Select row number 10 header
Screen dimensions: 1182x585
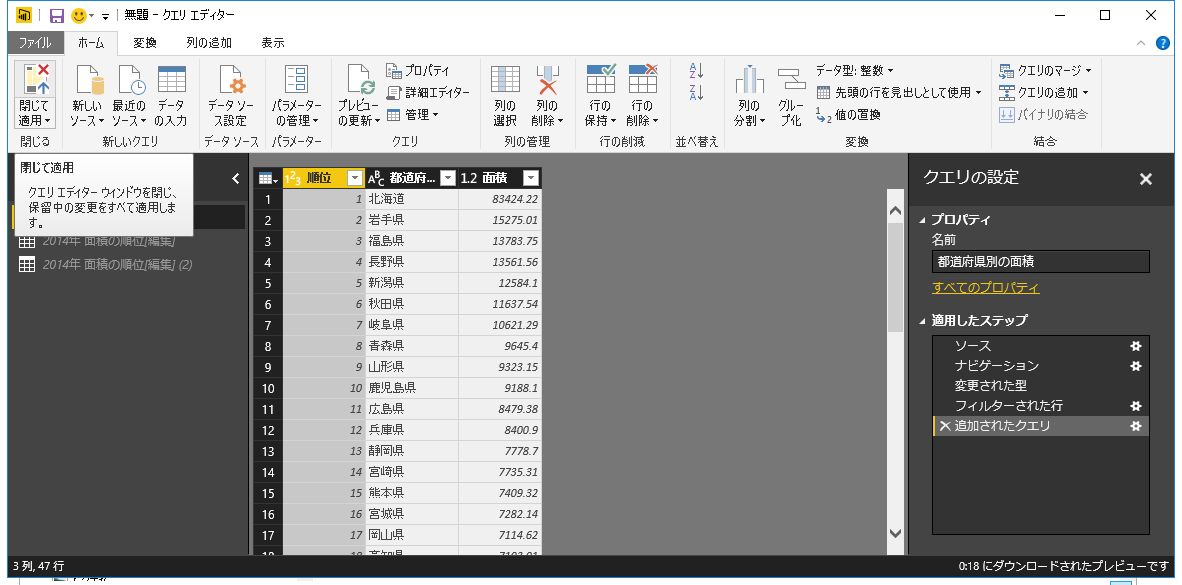coord(268,388)
